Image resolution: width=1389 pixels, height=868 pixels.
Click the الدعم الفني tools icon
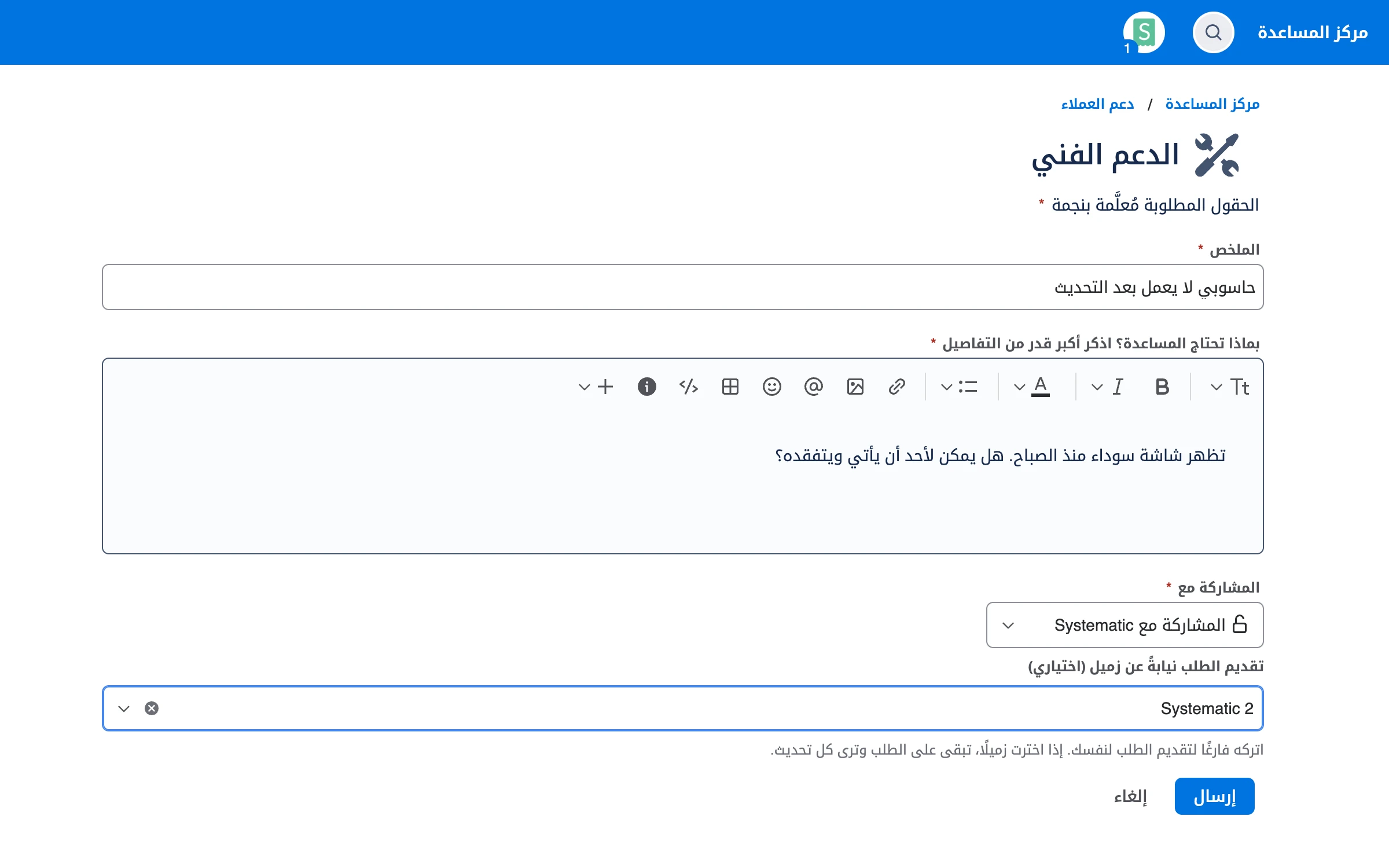[1217, 155]
